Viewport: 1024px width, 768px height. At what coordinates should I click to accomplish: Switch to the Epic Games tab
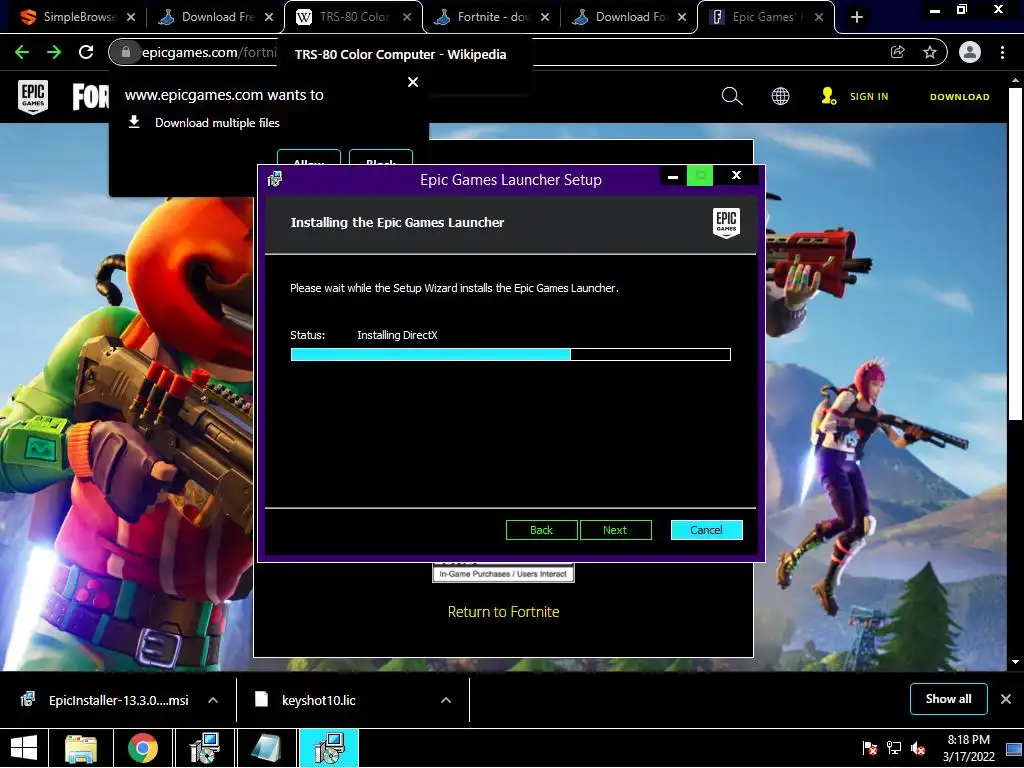coord(766,17)
